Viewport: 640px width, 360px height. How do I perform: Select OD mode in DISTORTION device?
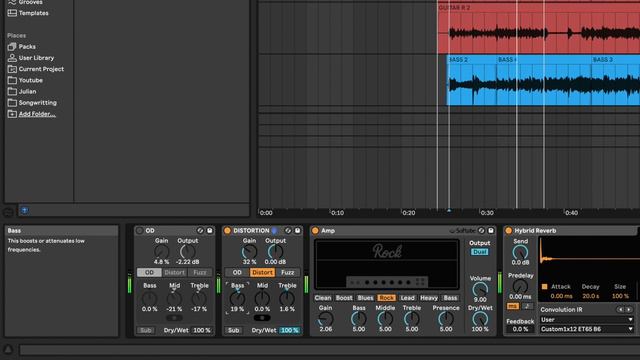237,272
